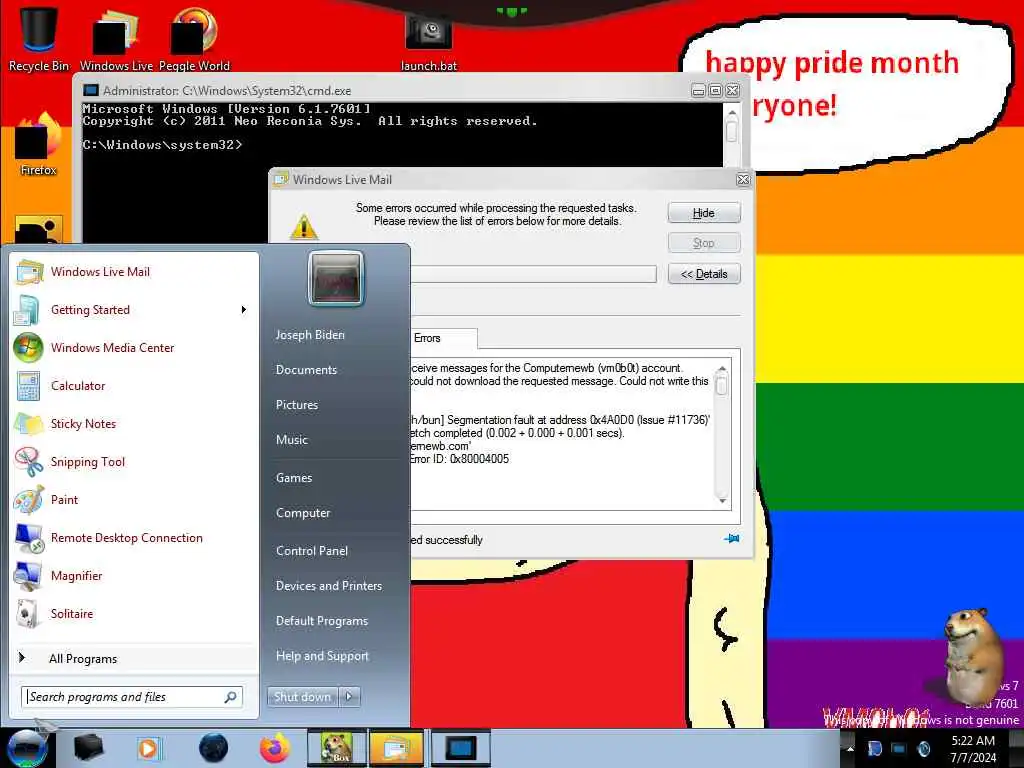
Task: Click the user account picture in Start menu
Action: [336, 278]
